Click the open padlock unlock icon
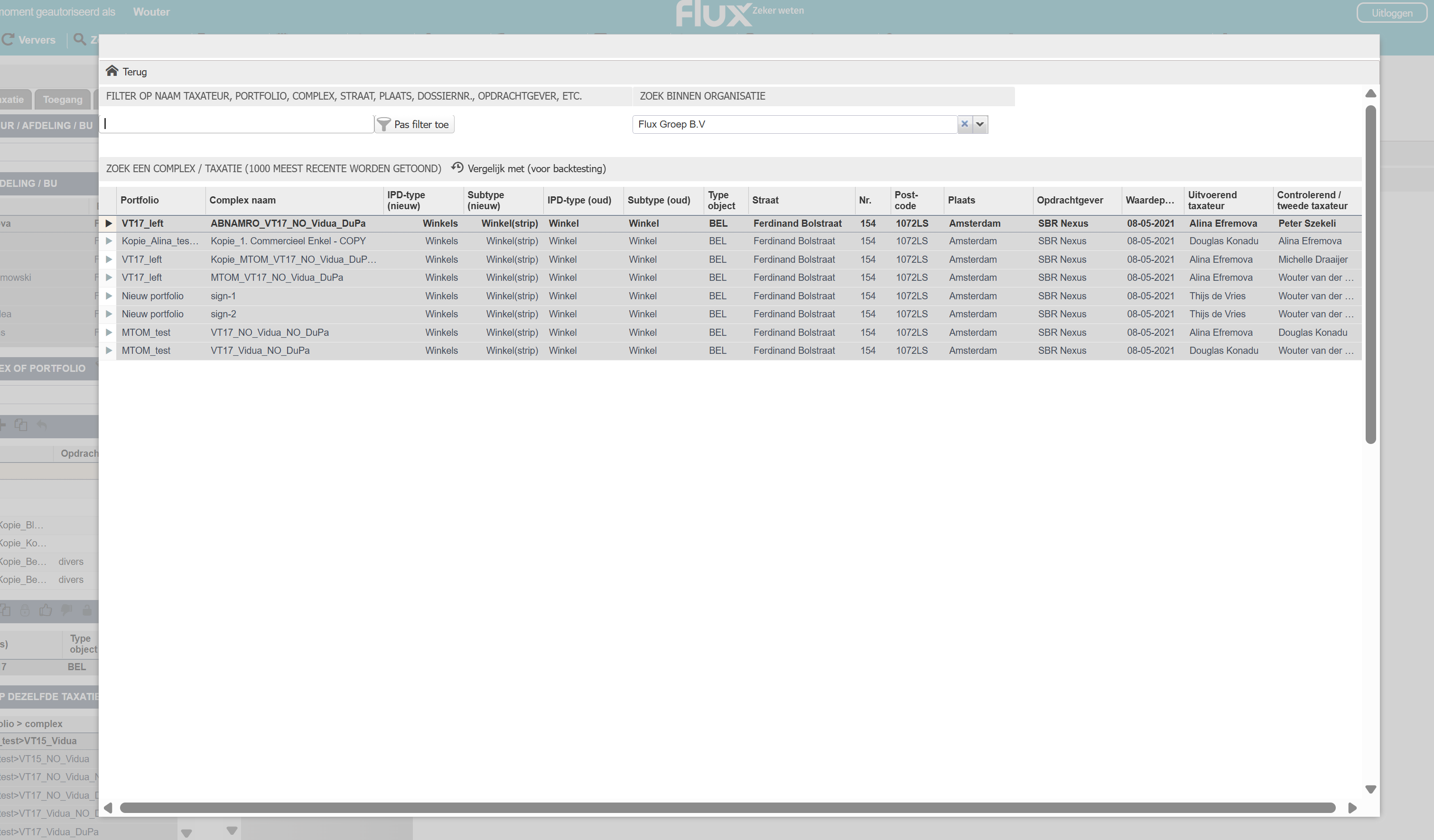This screenshot has height=840, width=1434. point(87,610)
